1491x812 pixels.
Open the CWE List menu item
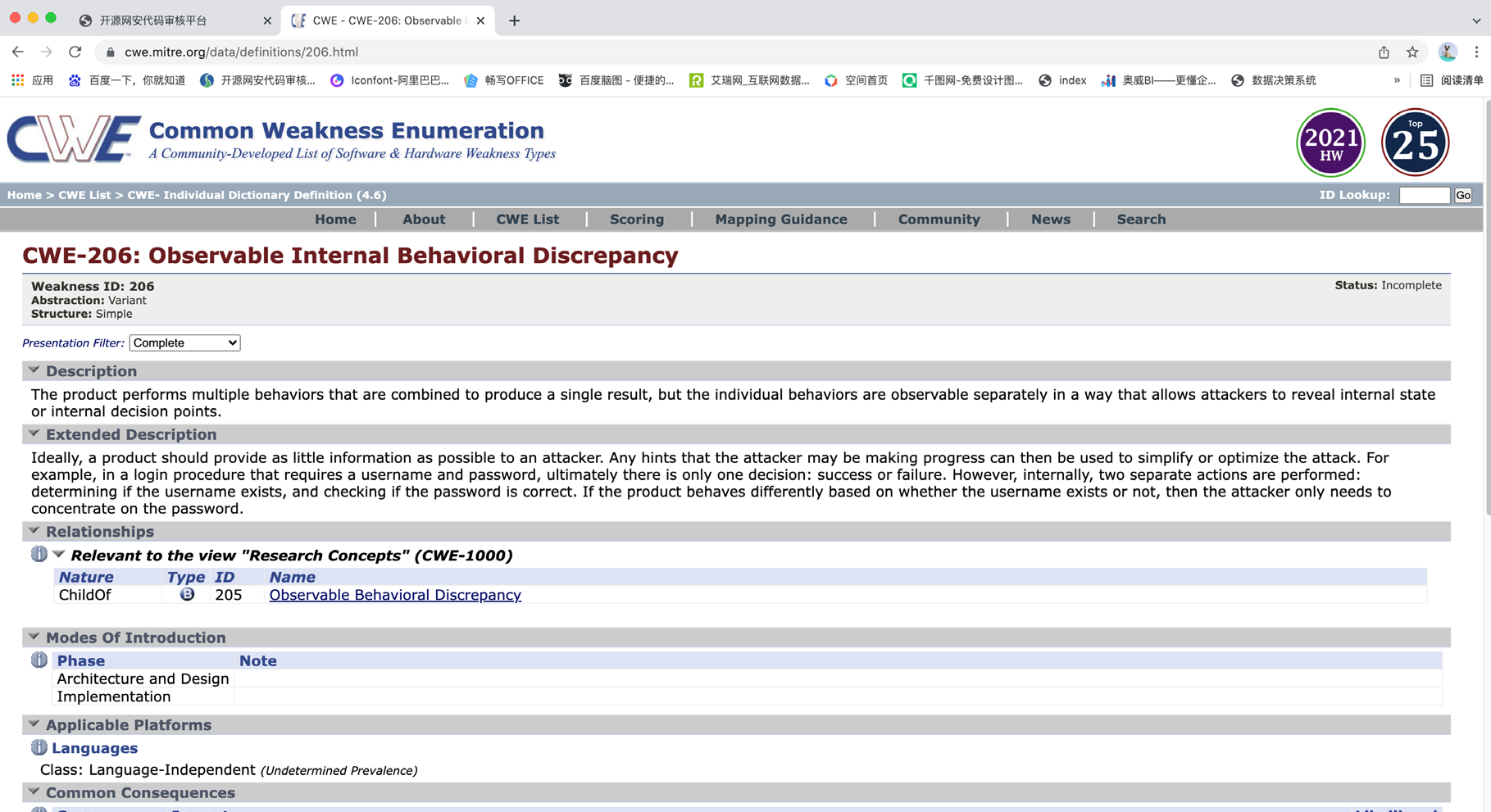(527, 219)
